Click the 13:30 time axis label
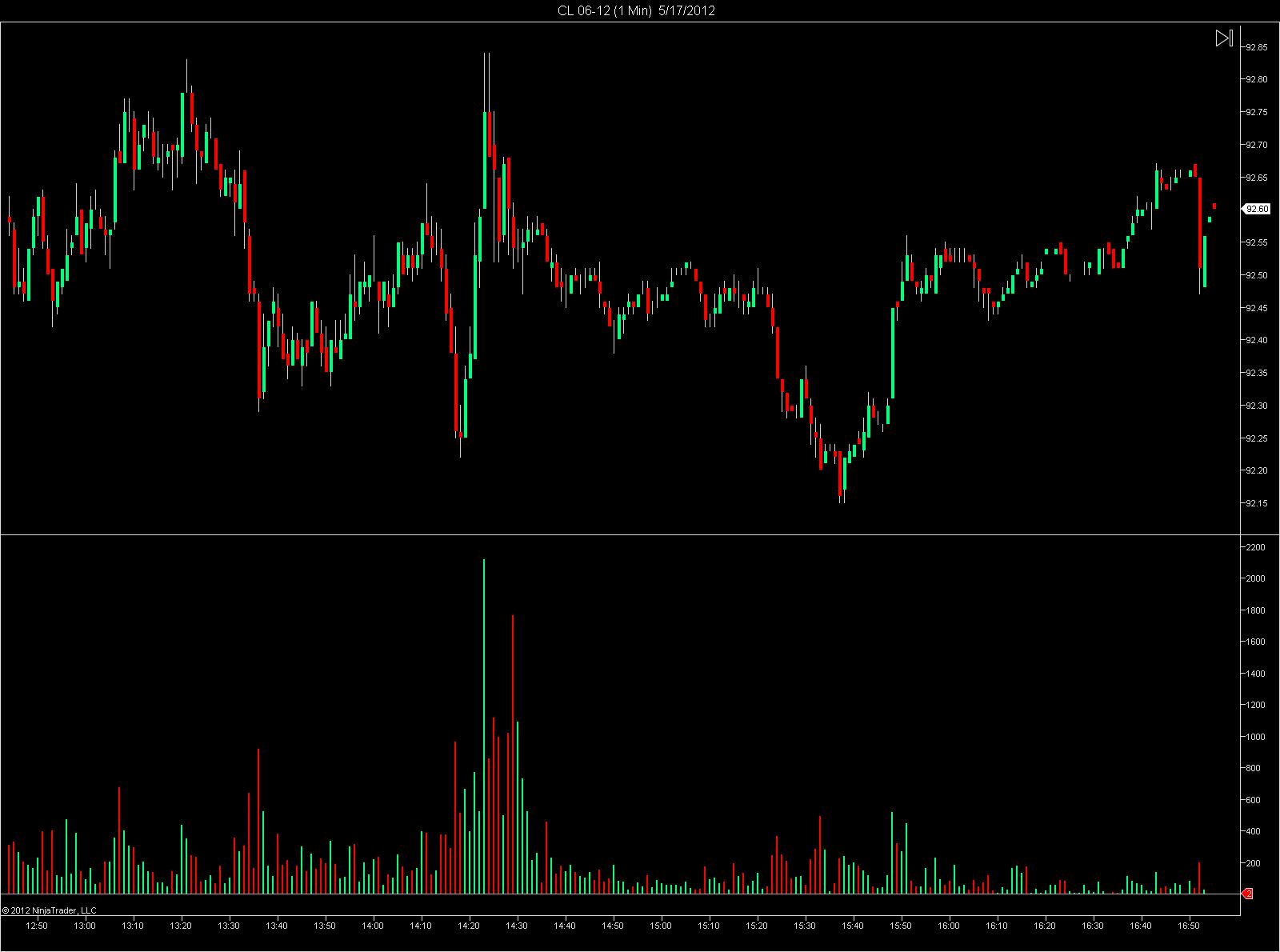Viewport: 1280px width, 952px height. point(229,926)
